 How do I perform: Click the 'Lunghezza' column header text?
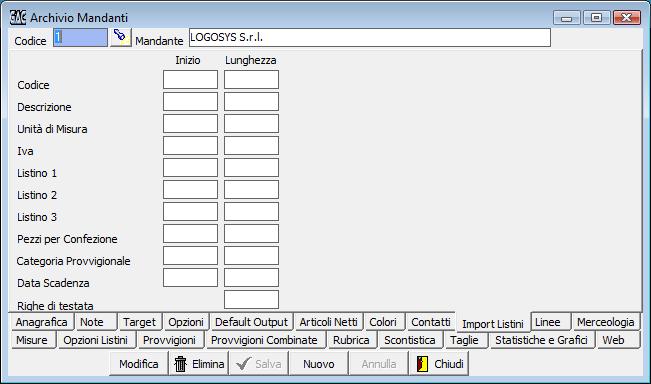(x=251, y=61)
